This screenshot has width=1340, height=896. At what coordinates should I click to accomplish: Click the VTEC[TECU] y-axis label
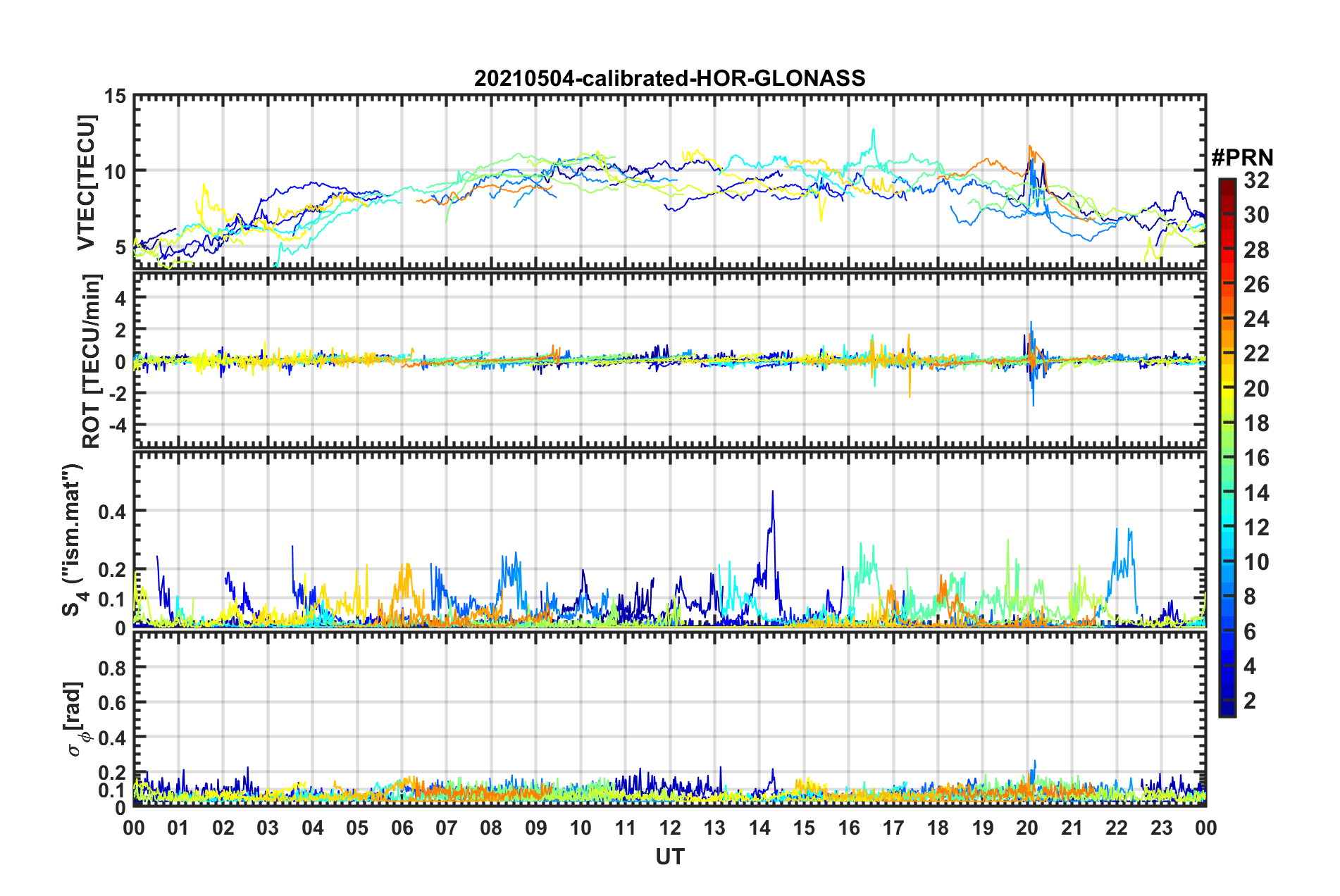coord(86,182)
